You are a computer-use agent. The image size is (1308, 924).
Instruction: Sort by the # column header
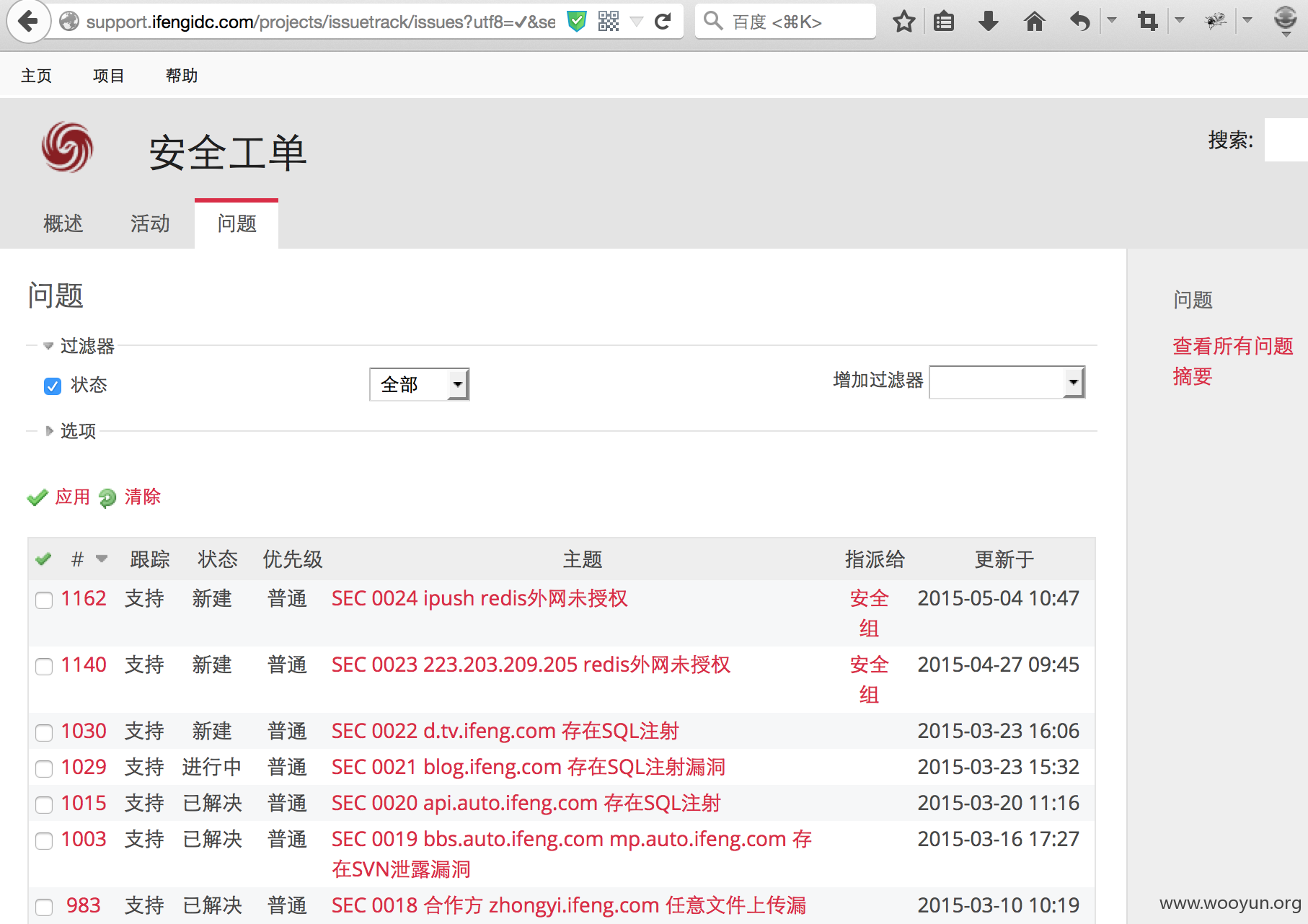77,559
